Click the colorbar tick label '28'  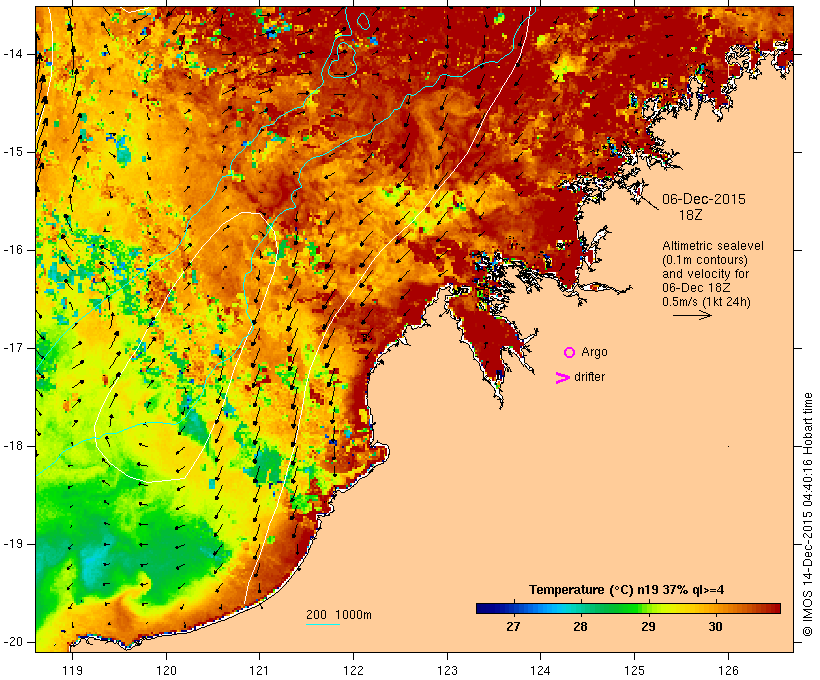(x=580, y=627)
